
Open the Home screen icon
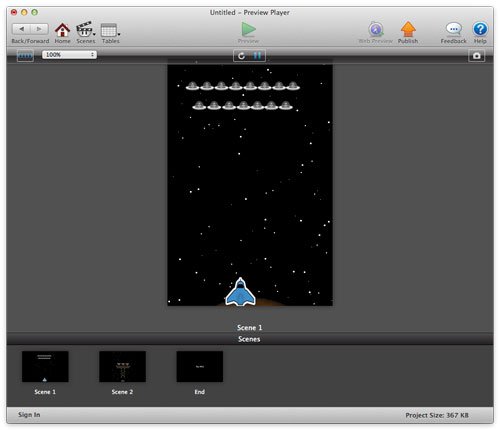pyautogui.click(x=62, y=30)
